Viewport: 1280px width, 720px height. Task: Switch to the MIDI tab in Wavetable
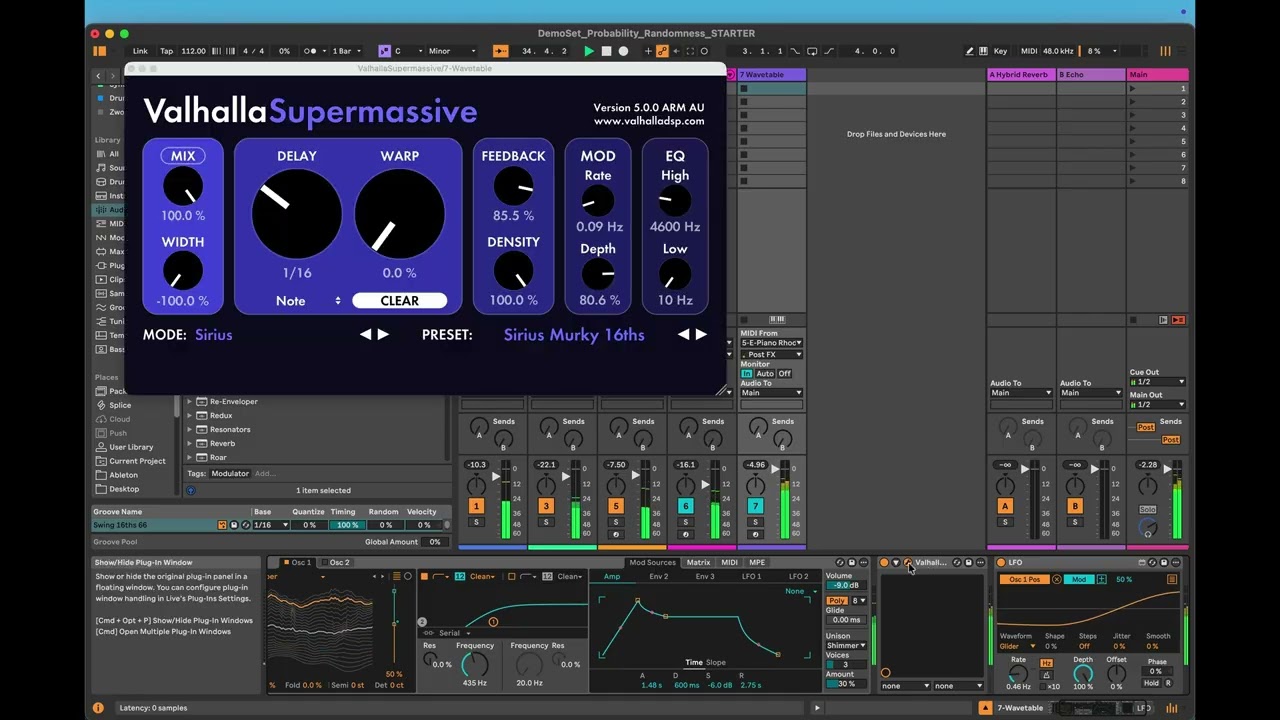[729, 562]
